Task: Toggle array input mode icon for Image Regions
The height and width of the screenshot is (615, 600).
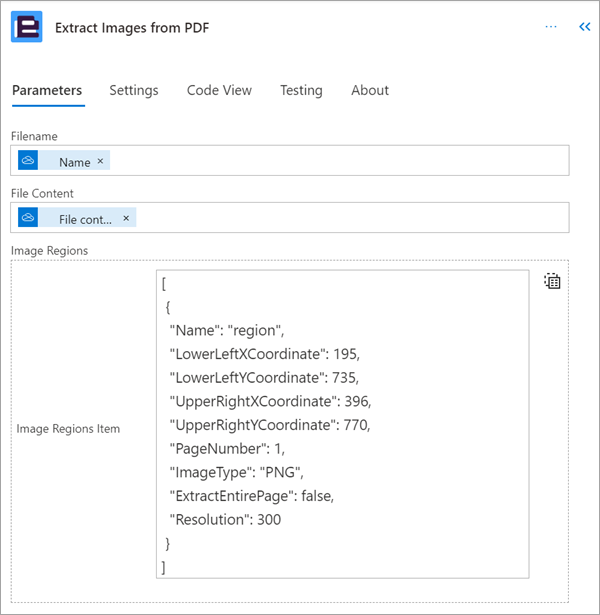Action: pyautogui.click(x=552, y=281)
